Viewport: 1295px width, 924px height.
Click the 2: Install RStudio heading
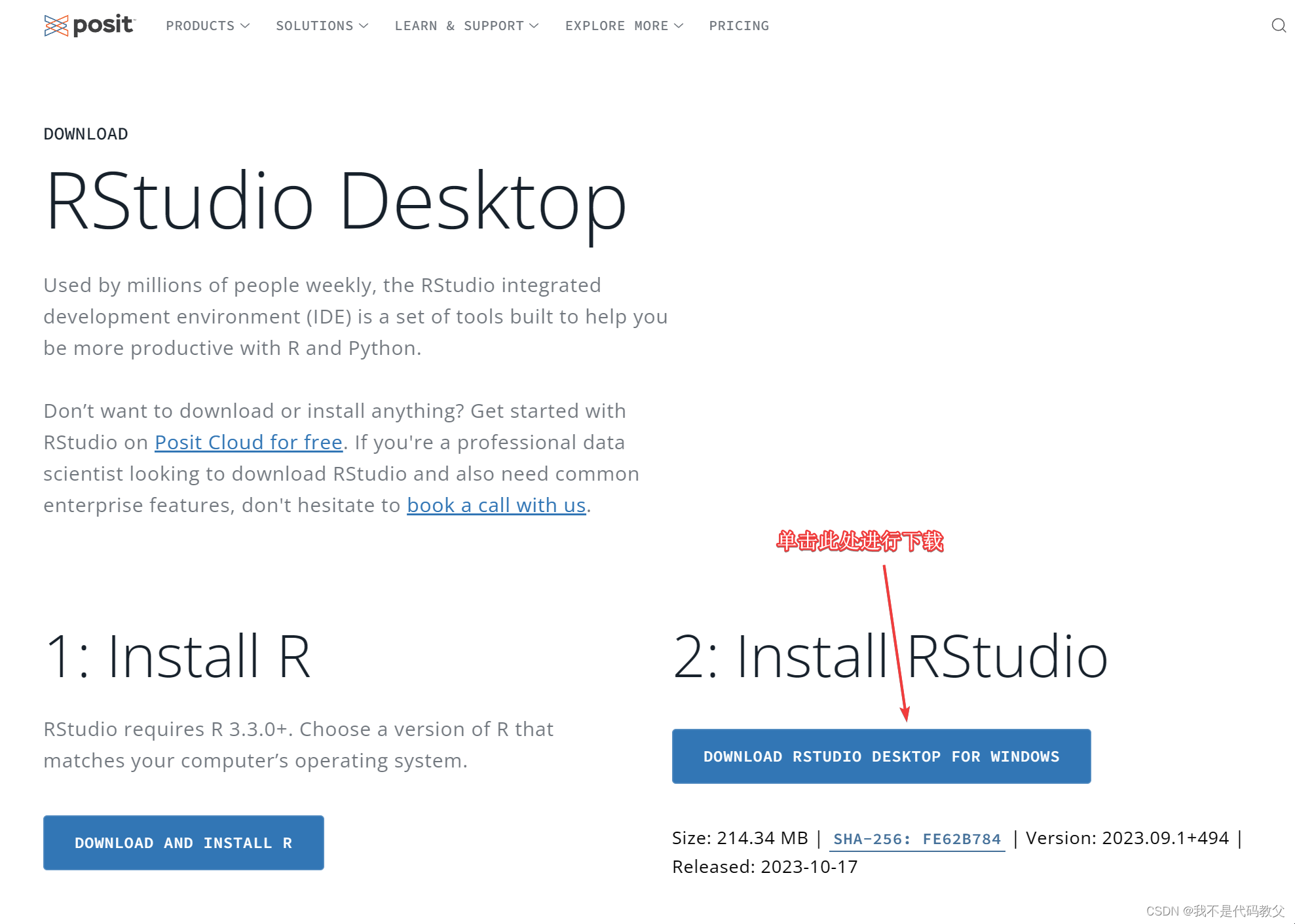890,656
